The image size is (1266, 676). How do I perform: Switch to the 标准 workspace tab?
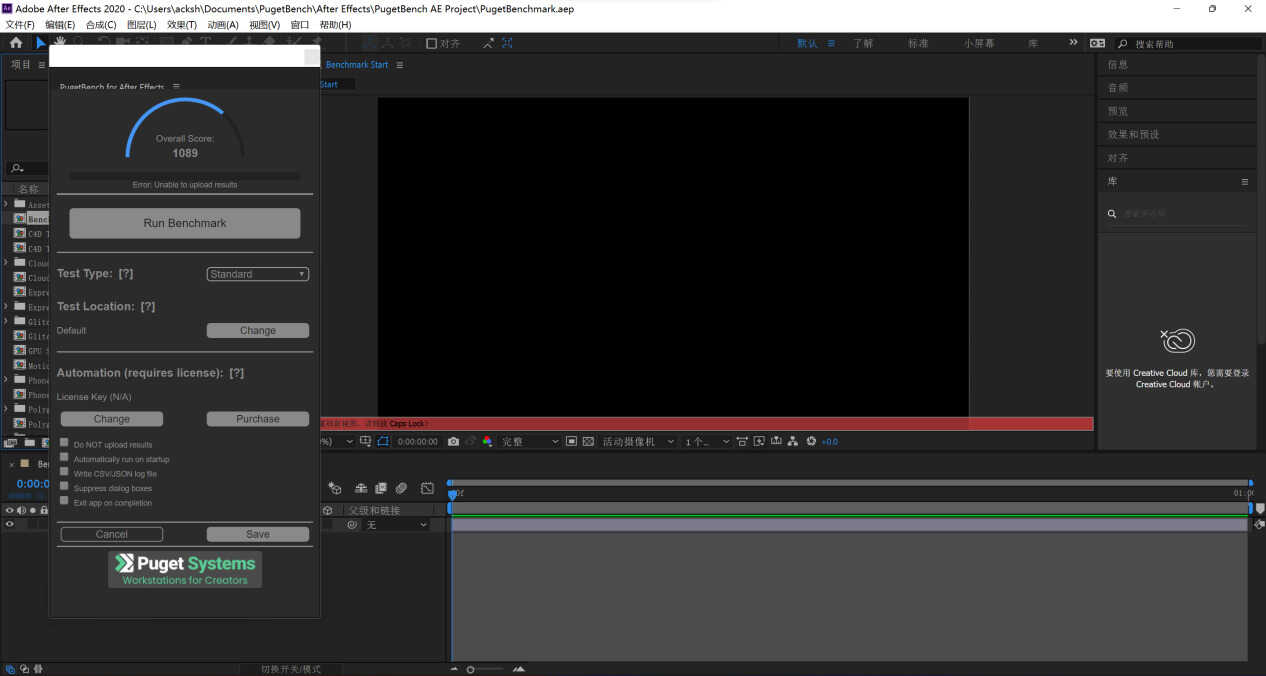(918, 43)
